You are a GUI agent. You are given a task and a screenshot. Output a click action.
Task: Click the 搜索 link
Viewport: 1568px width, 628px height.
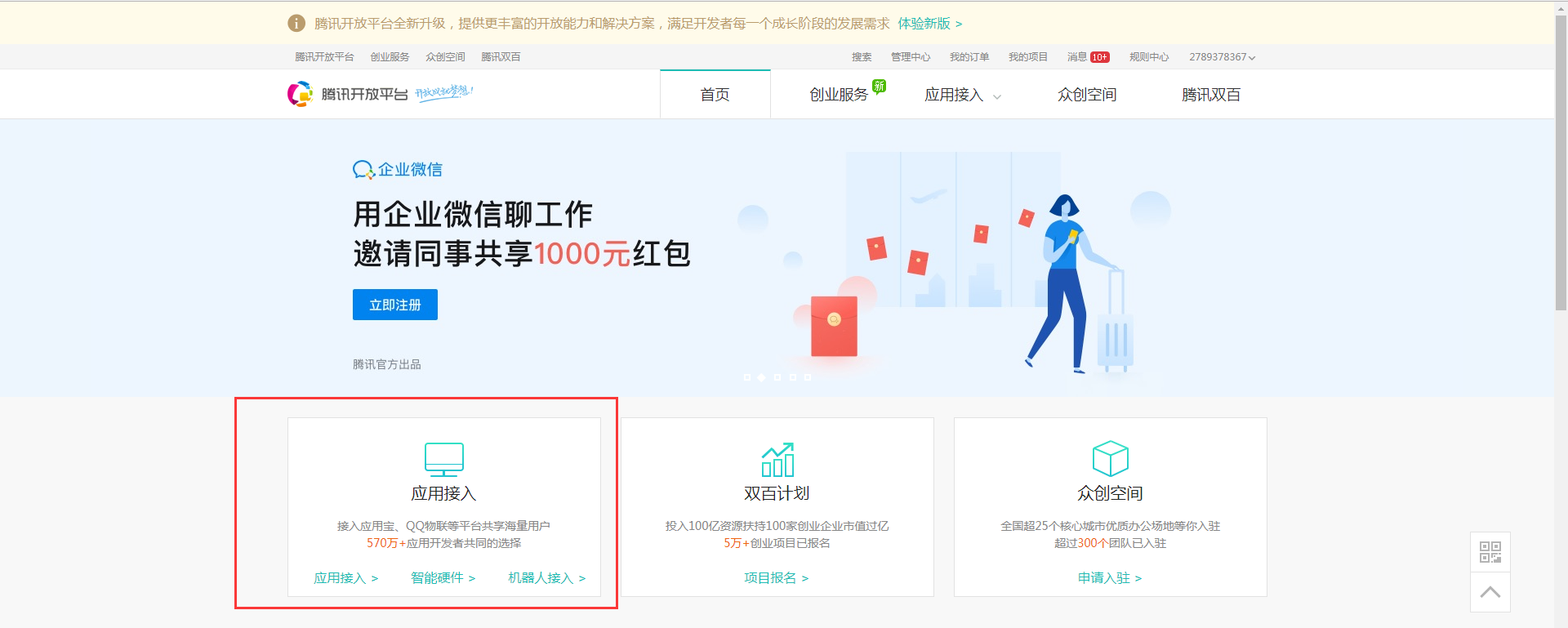point(862,57)
